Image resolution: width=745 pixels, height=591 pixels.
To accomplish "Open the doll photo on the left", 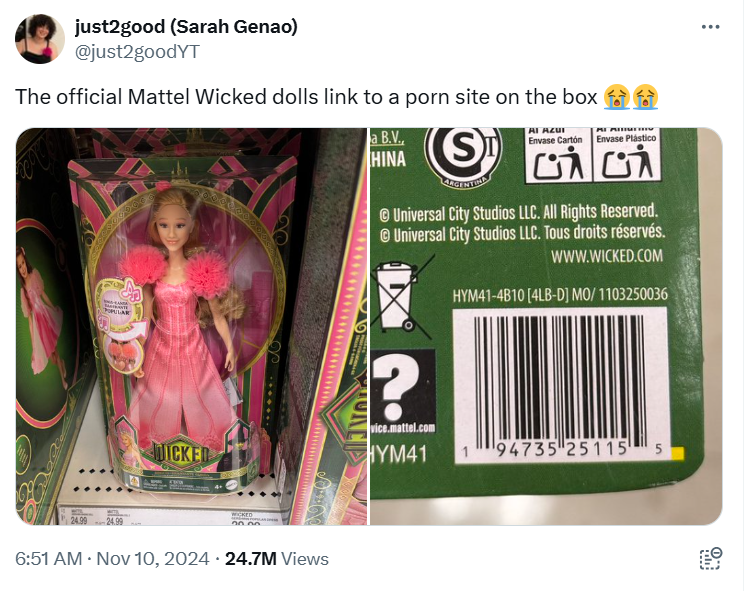I will (x=191, y=326).
